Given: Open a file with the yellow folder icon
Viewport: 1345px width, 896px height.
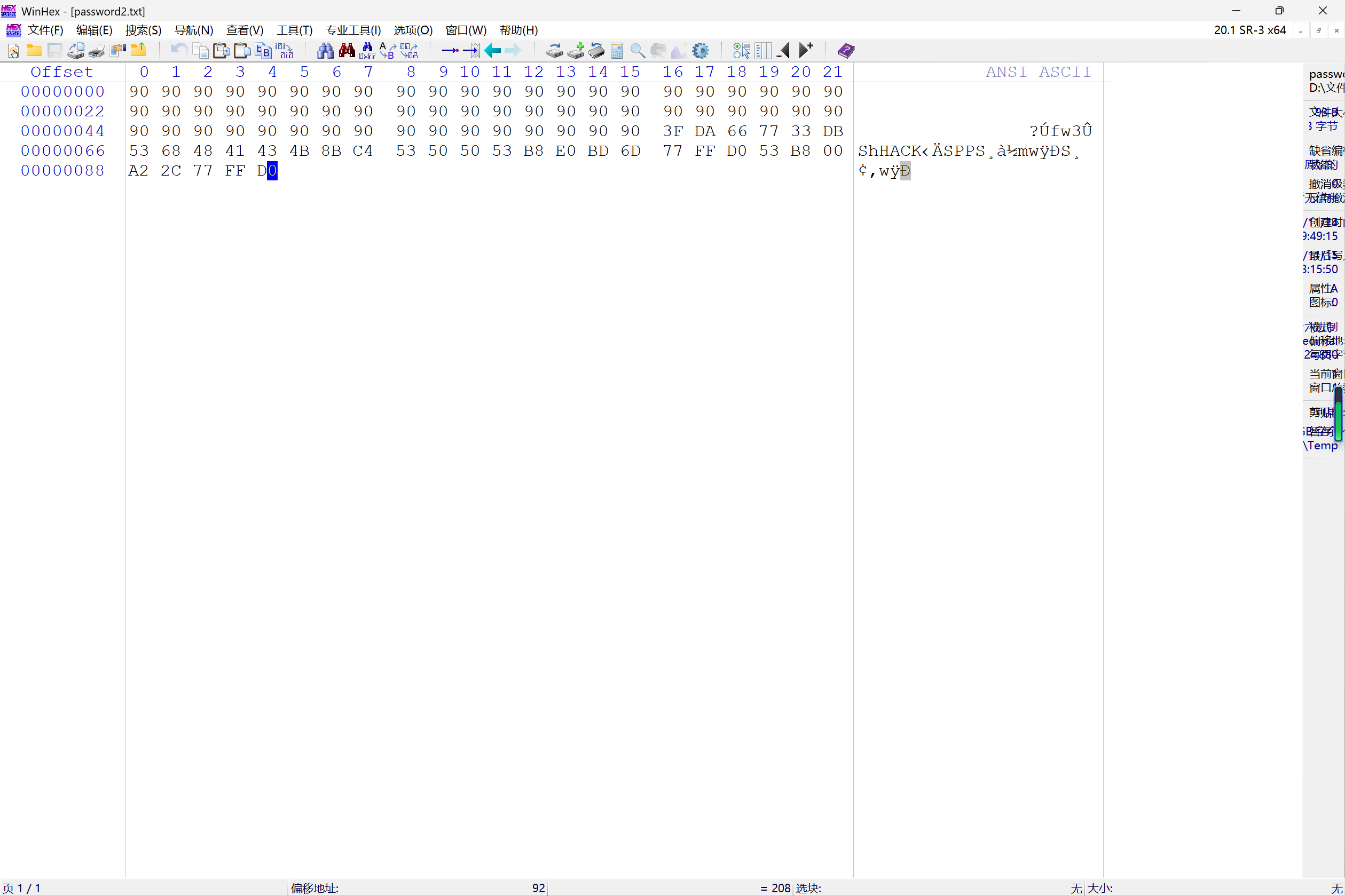Looking at the screenshot, I should (x=34, y=51).
